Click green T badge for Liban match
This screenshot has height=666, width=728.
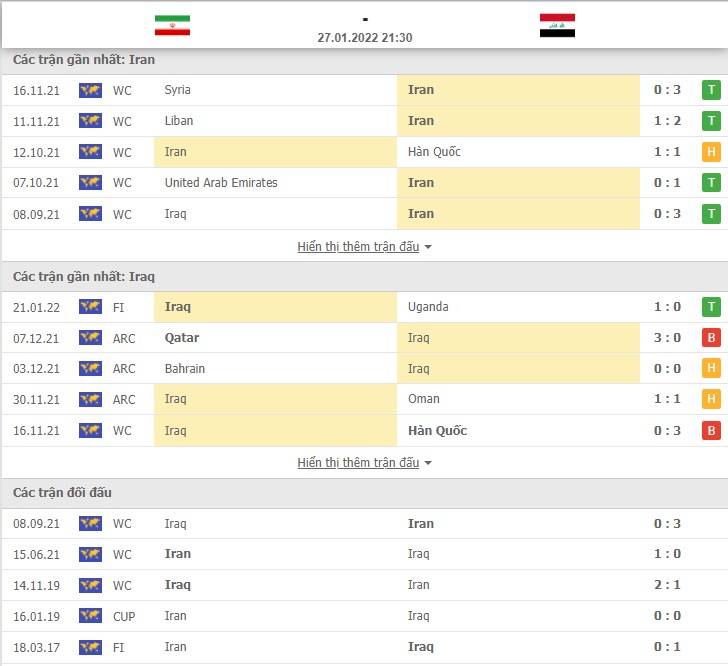(711, 121)
